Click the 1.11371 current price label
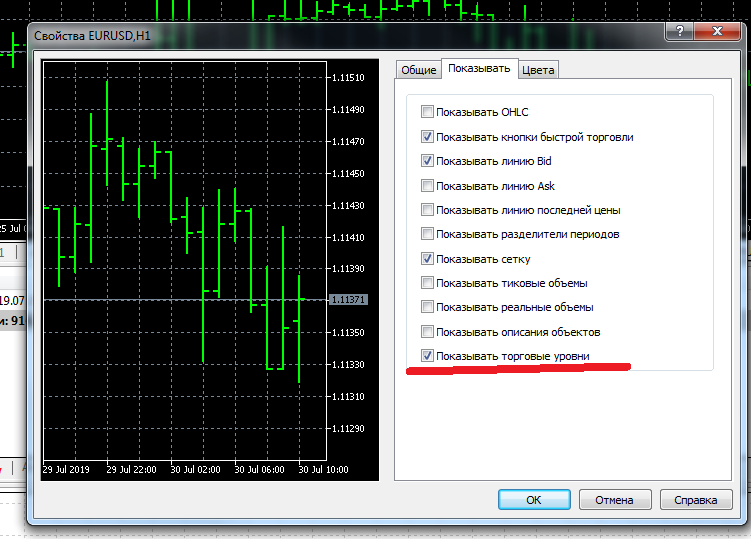 pyautogui.click(x=348, y=299)
